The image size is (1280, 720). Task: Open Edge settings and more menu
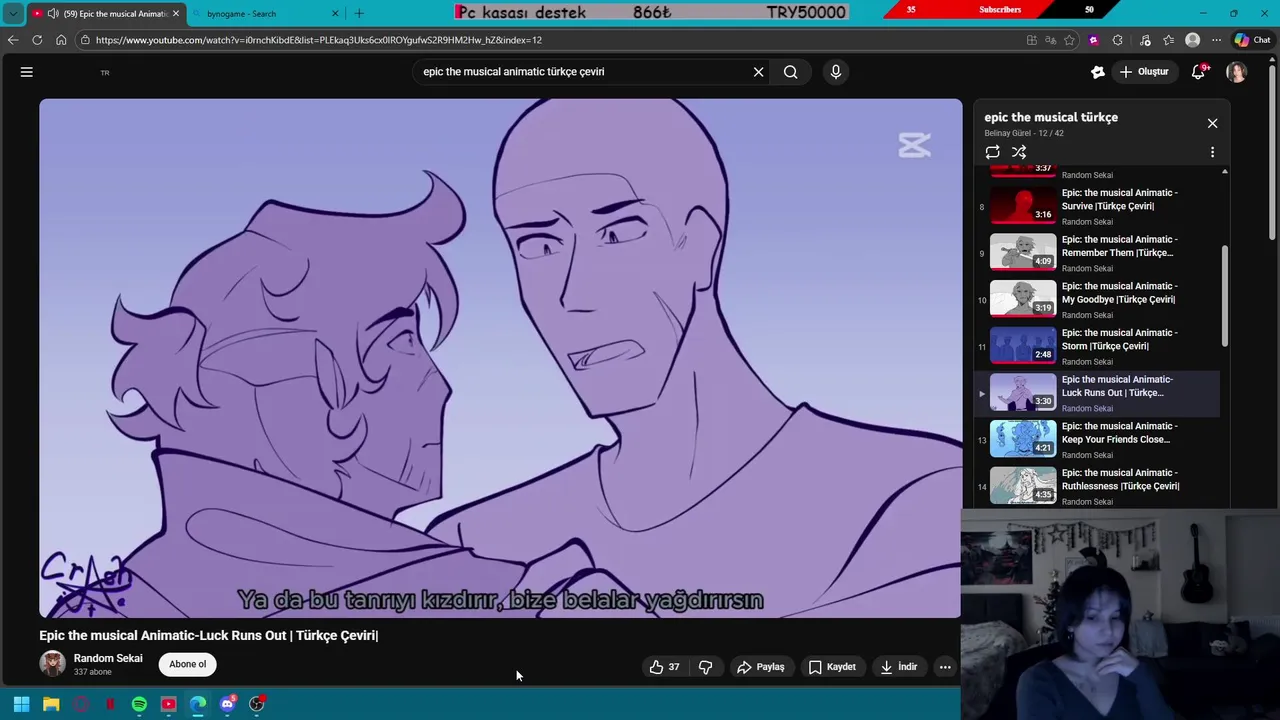(1216, 40)
